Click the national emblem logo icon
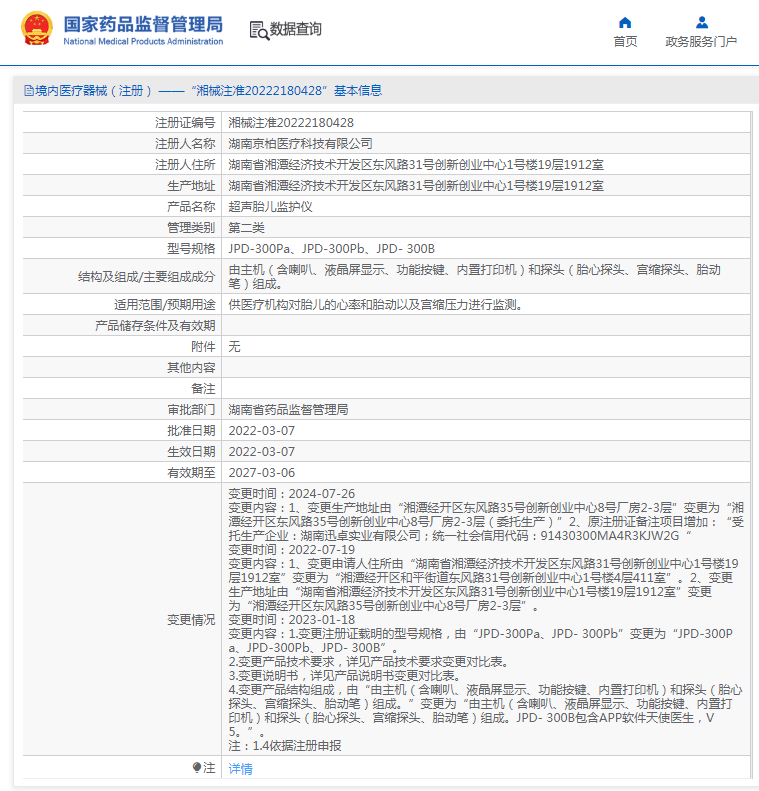Viewport: 759px width, 791px height. [37, 29]
